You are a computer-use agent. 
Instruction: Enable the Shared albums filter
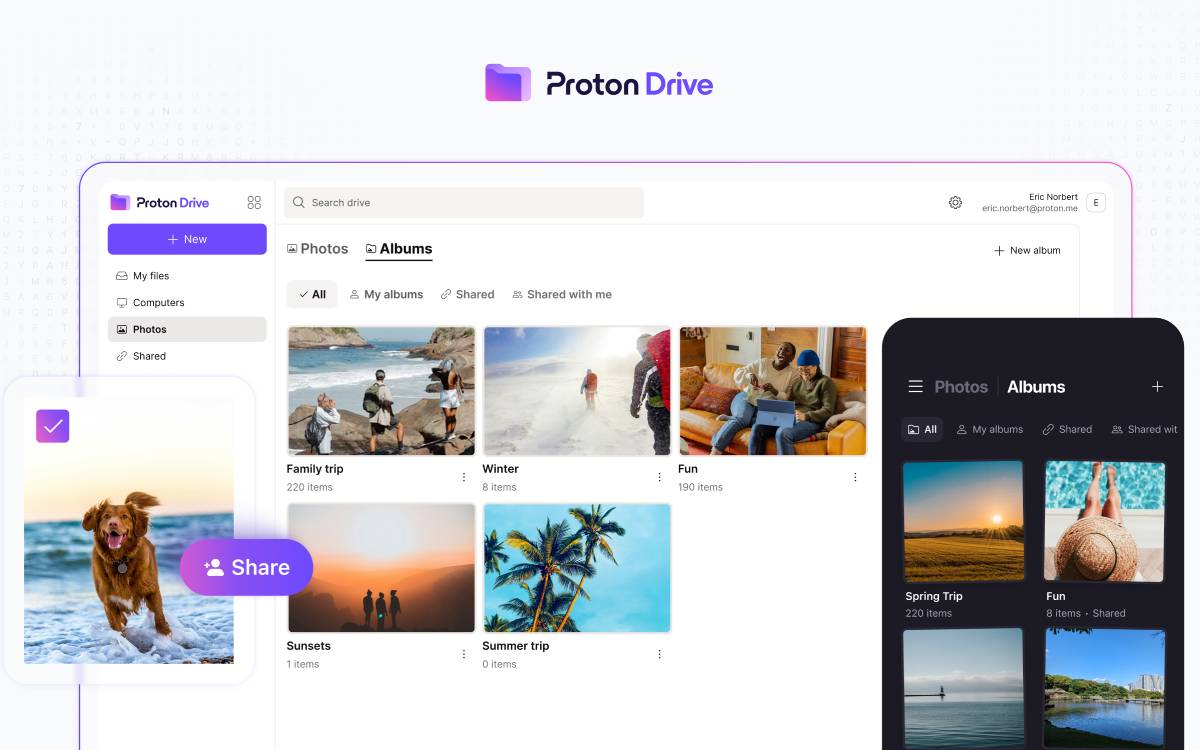[467, 294]
